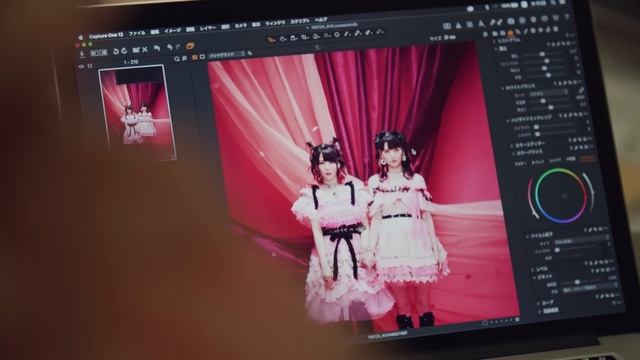Toggle the orange multi-view grid button
Viewport: 640px width, 360px height.
[194, 58]
